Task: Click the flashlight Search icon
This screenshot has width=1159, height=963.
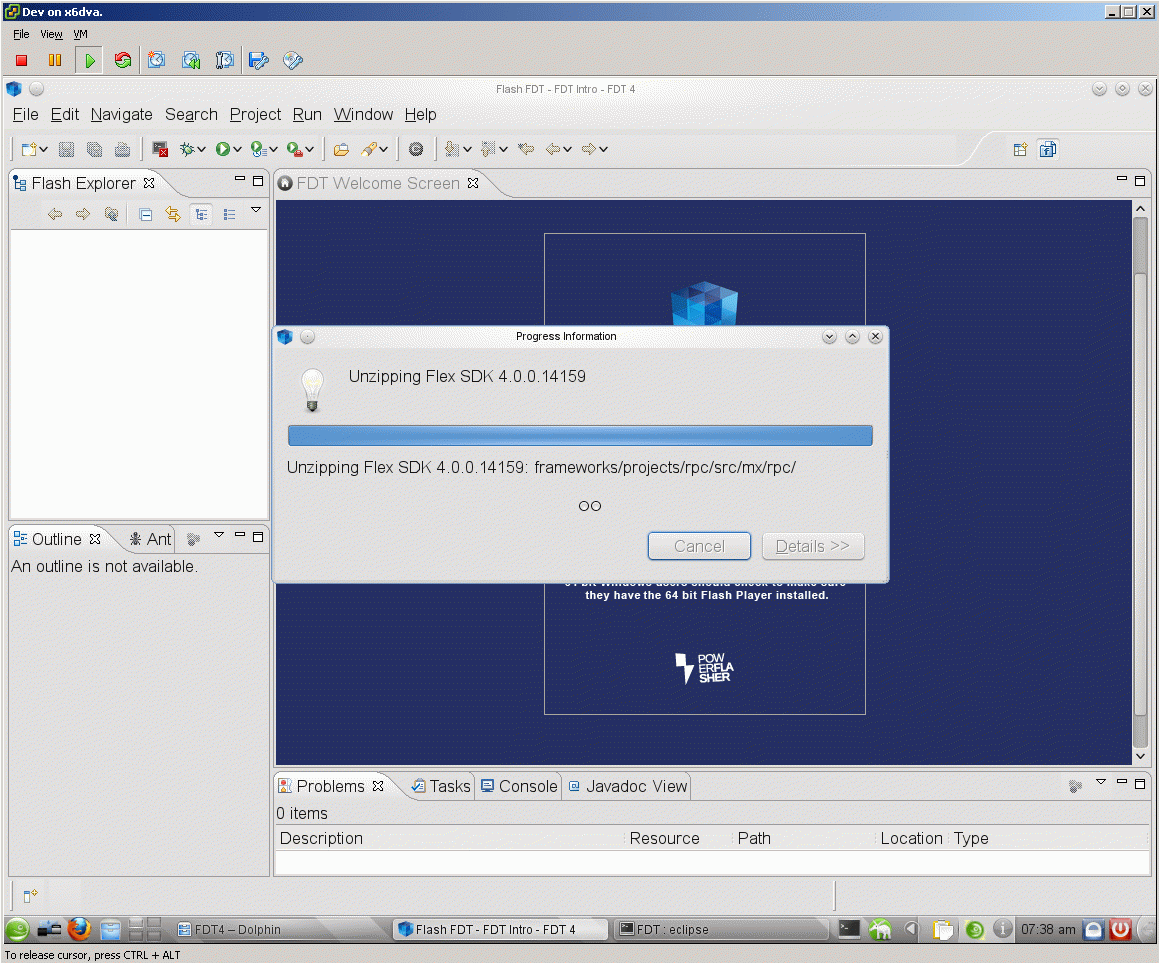Action: (369, 149)
